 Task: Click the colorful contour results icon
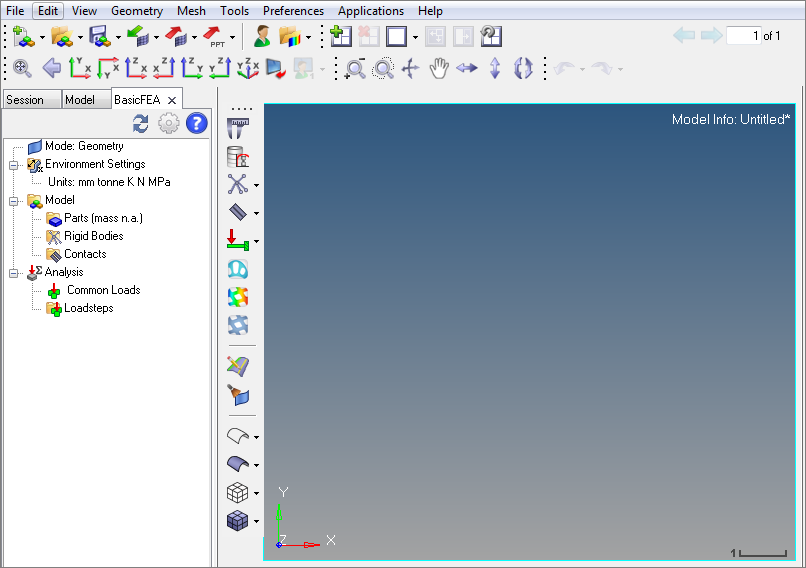(x=238, y=297)
